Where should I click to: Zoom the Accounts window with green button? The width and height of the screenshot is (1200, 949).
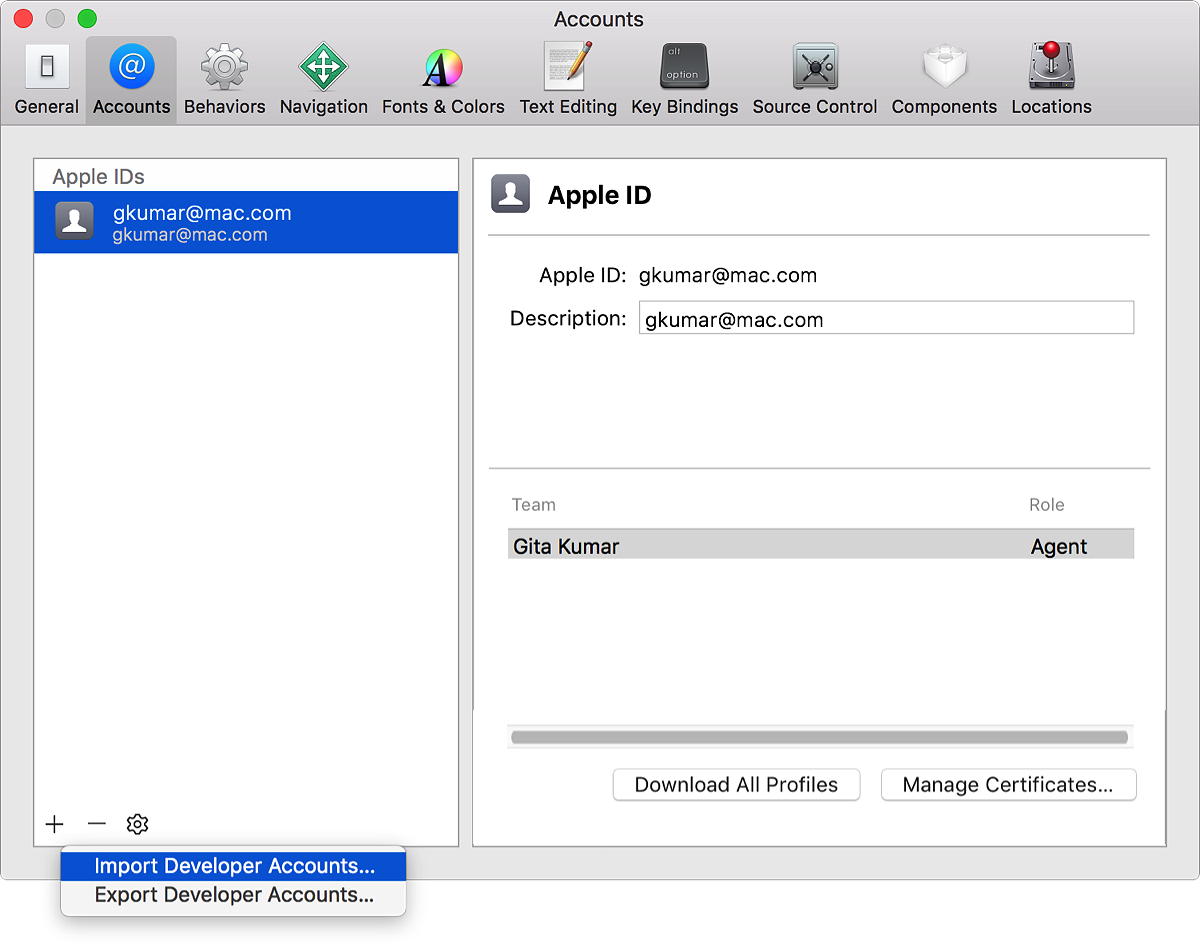coord(87,18)
